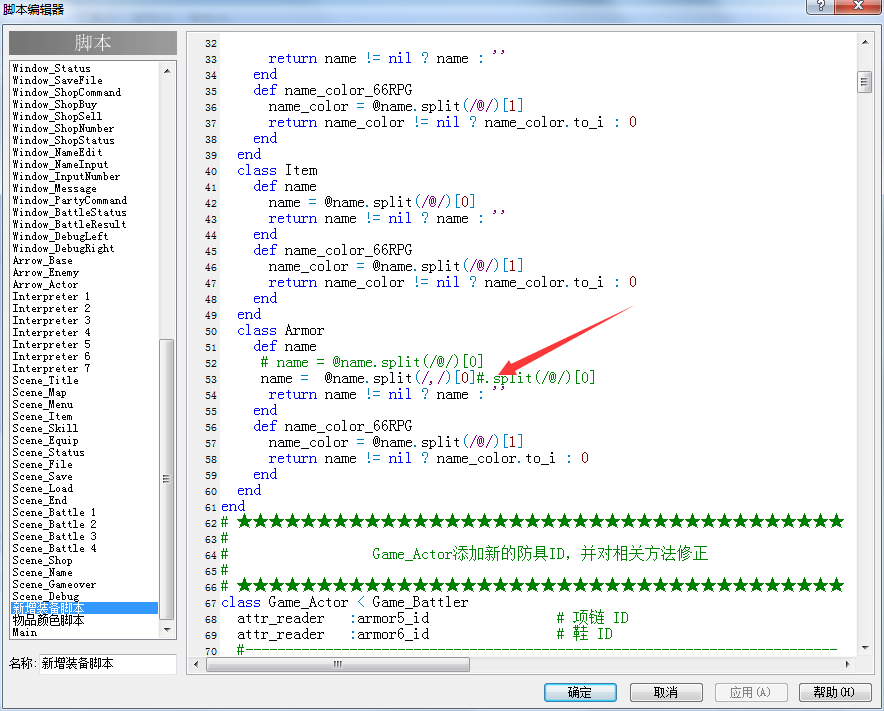Click the code editor scroll-down arrow
Screen dimensions: 884x711
click(x=865, y=648)
